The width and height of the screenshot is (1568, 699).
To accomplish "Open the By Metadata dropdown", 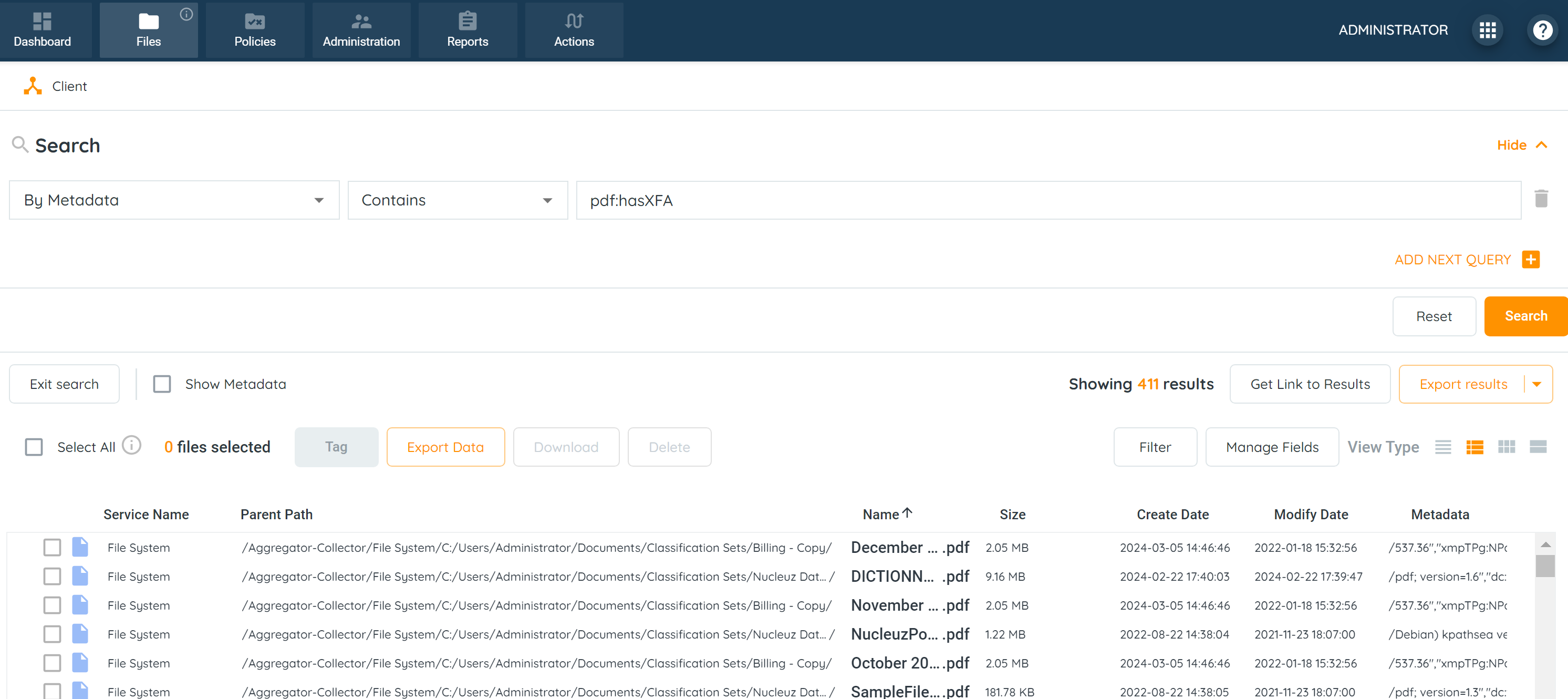I will pyautogui.click(x=174, y=200).
